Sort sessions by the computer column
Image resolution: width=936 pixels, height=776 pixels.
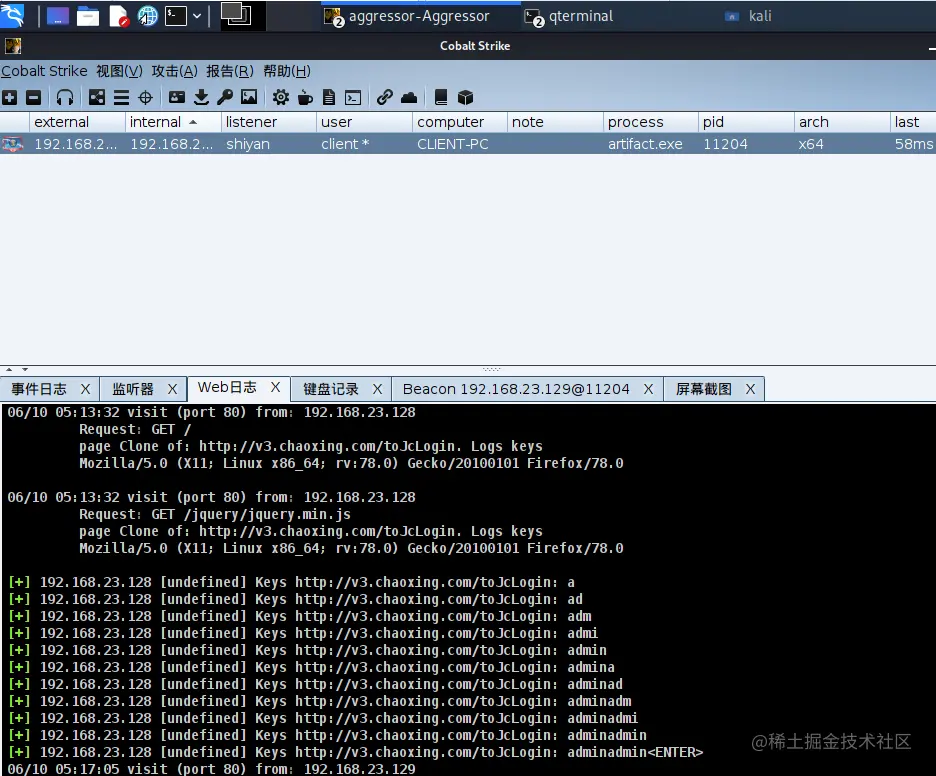pos(459,122)
